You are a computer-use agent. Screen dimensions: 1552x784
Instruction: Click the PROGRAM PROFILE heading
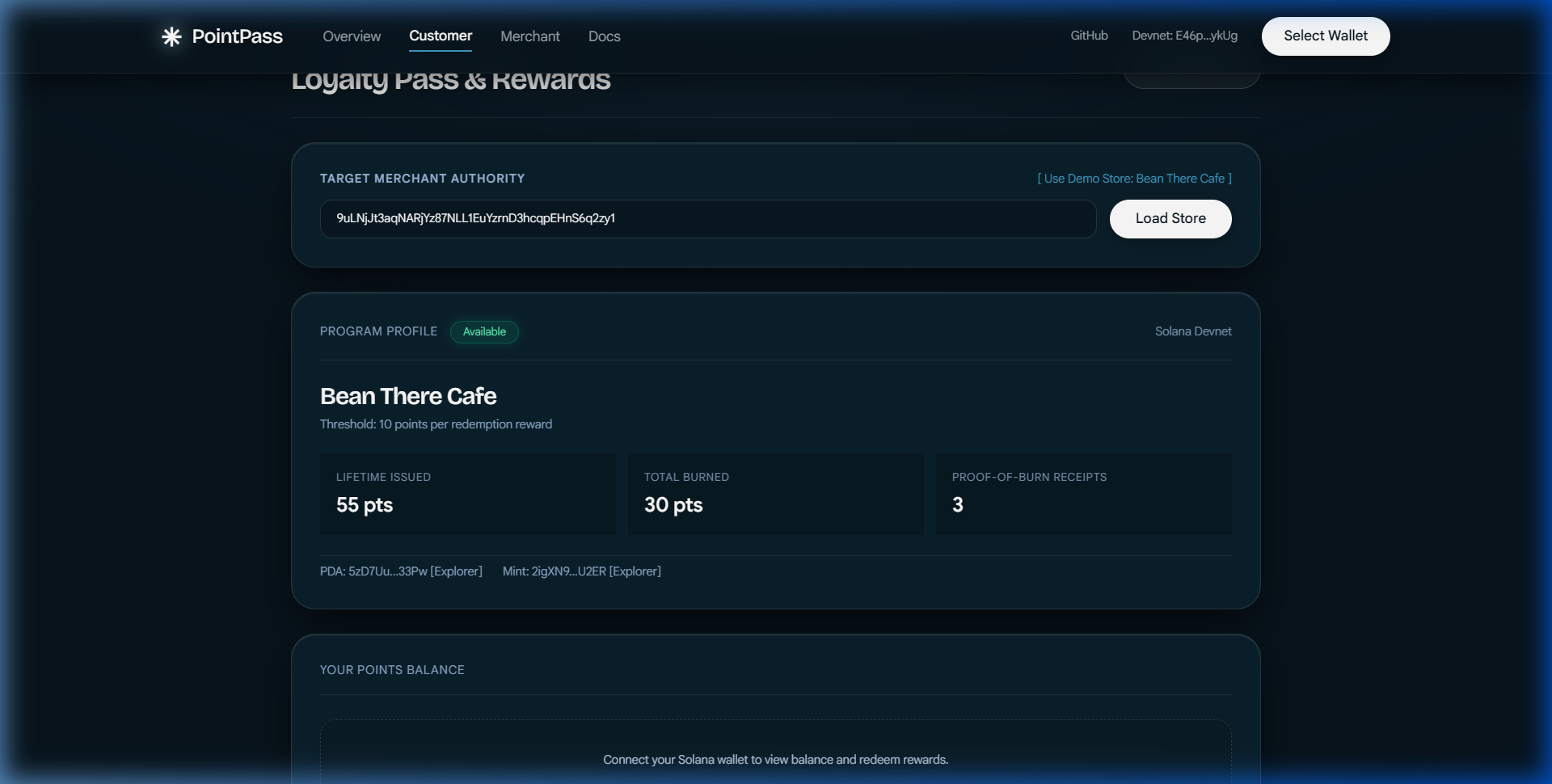(x=378, y=331)
